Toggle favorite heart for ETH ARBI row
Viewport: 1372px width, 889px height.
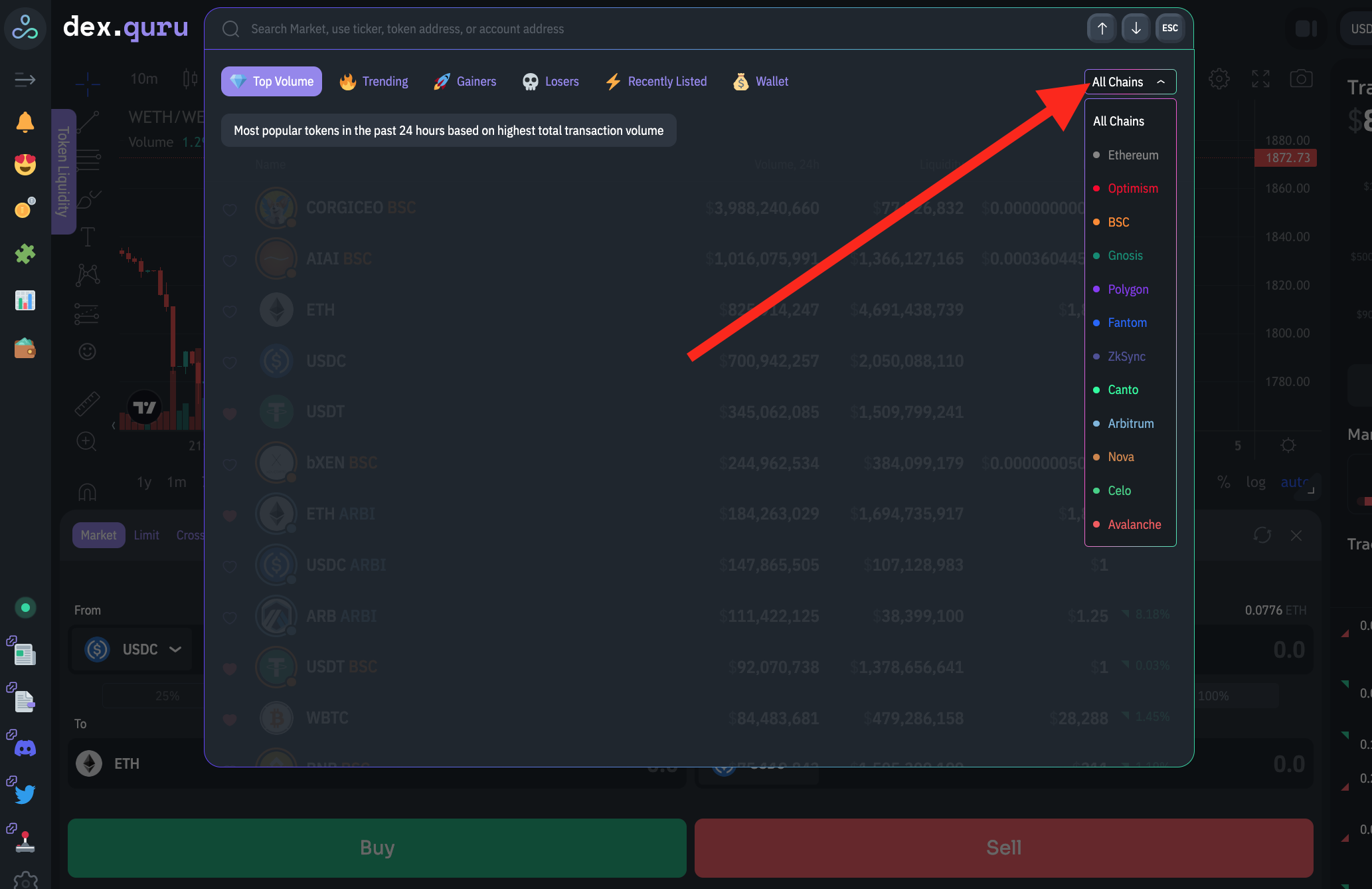point(230,515)
